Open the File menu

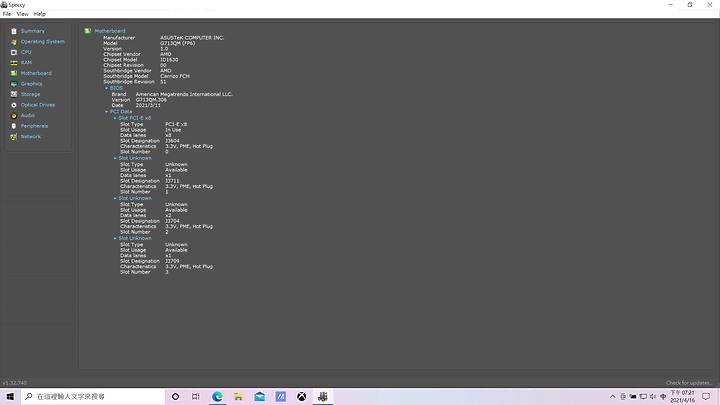tap(7, 14)
